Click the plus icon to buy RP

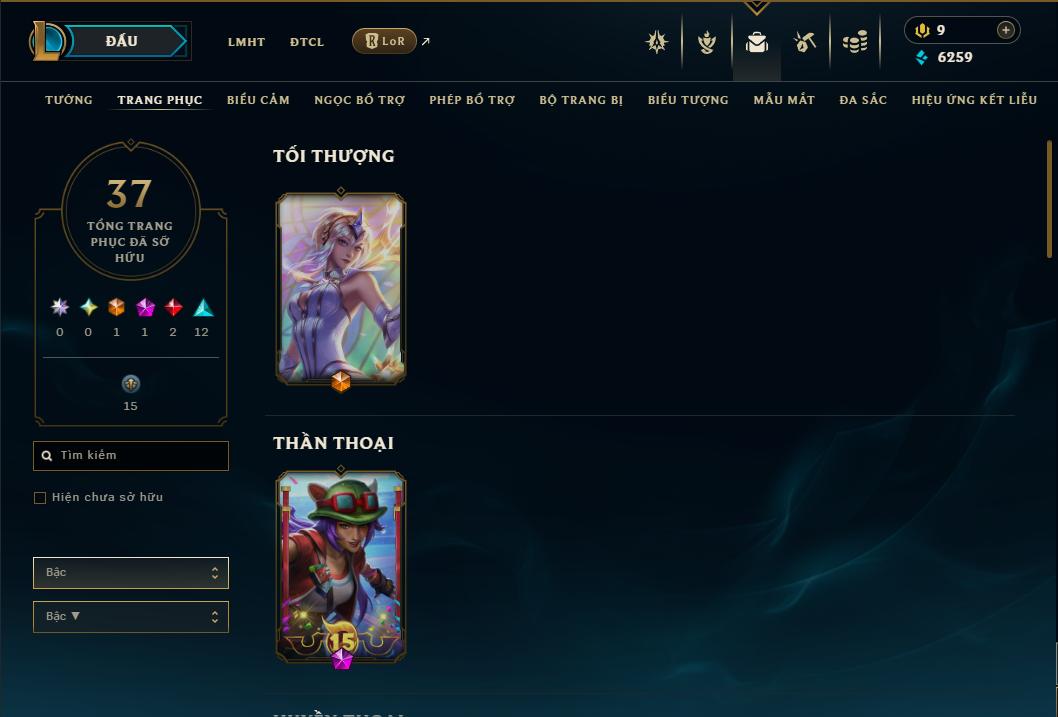click(1005, 30)
